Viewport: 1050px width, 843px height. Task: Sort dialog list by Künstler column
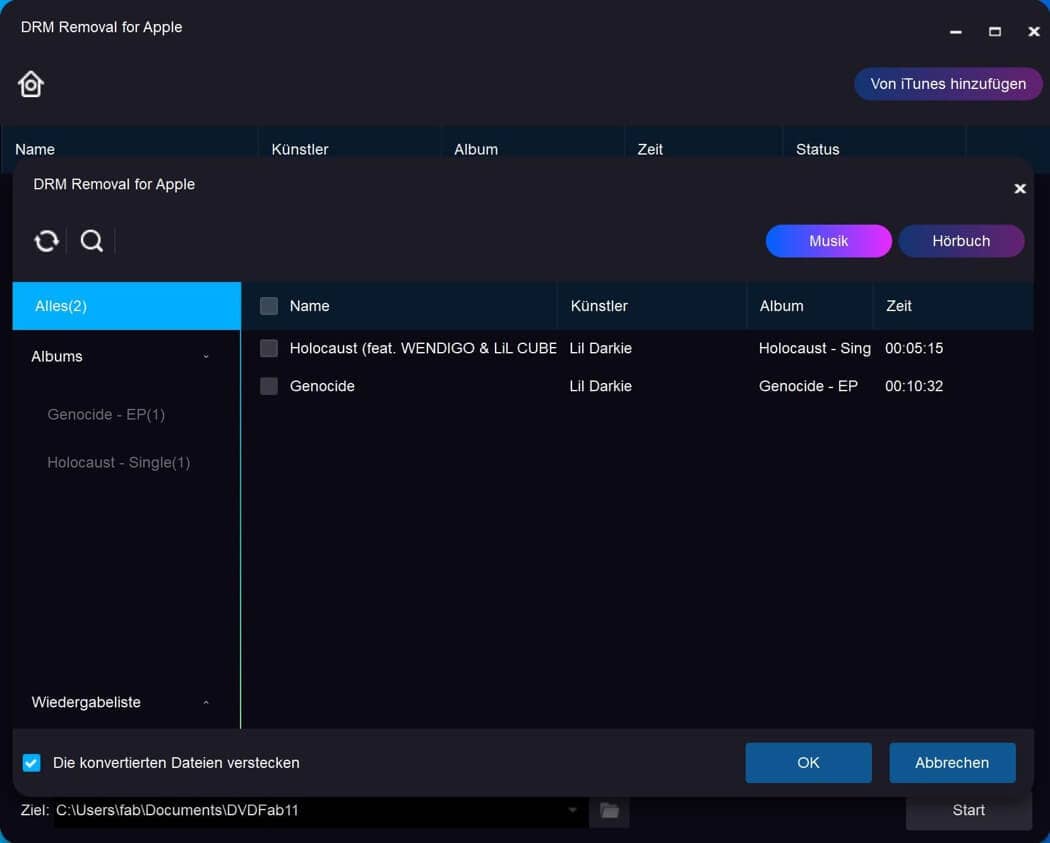(x=599, y=306)
